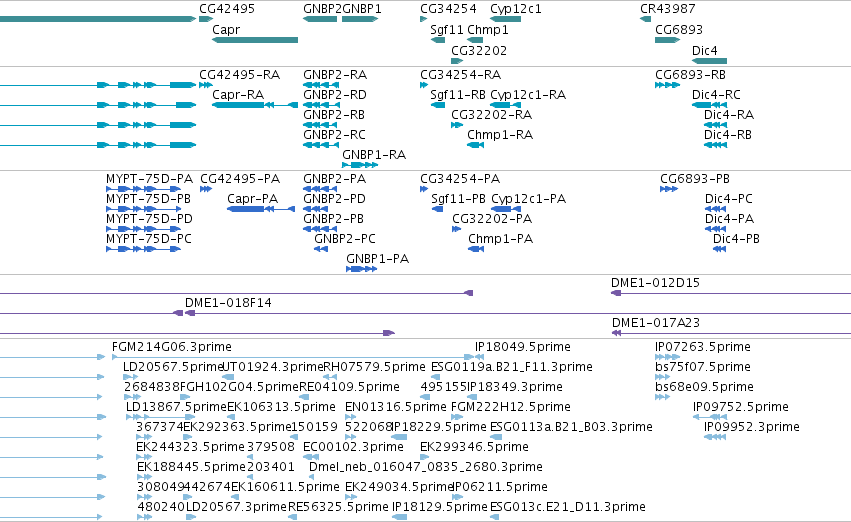Select transcript Dic4-RA

[x=729, y=115]
